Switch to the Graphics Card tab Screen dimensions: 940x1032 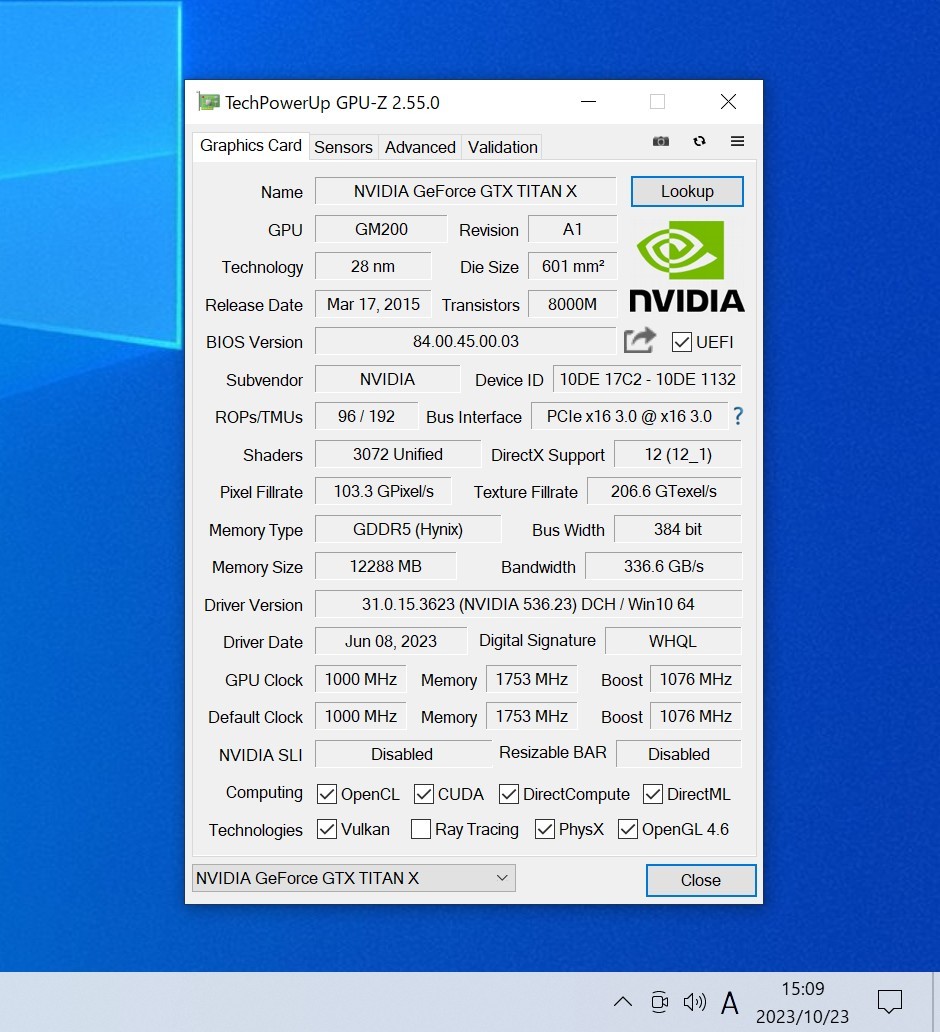click(x=251, y=145)
